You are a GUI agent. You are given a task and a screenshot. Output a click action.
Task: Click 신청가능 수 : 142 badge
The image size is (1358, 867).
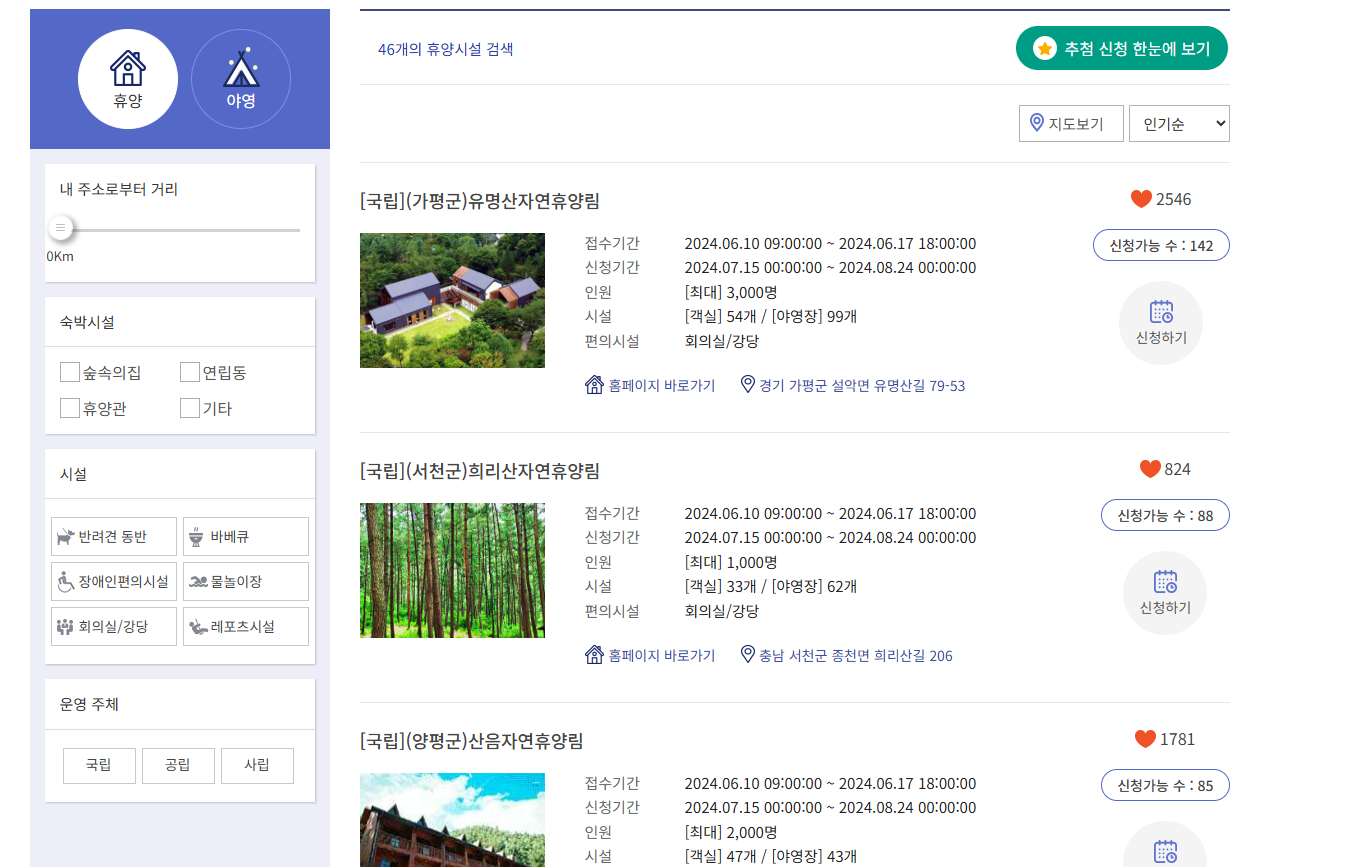(x=1161, y=245)
